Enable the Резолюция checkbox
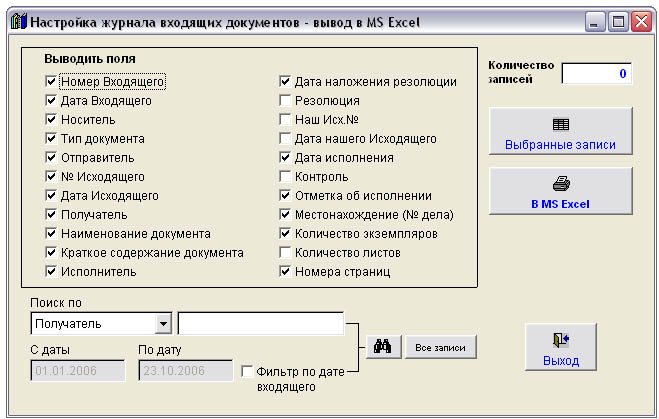Viewport: 659px width, 419px height. coord(285,100)
